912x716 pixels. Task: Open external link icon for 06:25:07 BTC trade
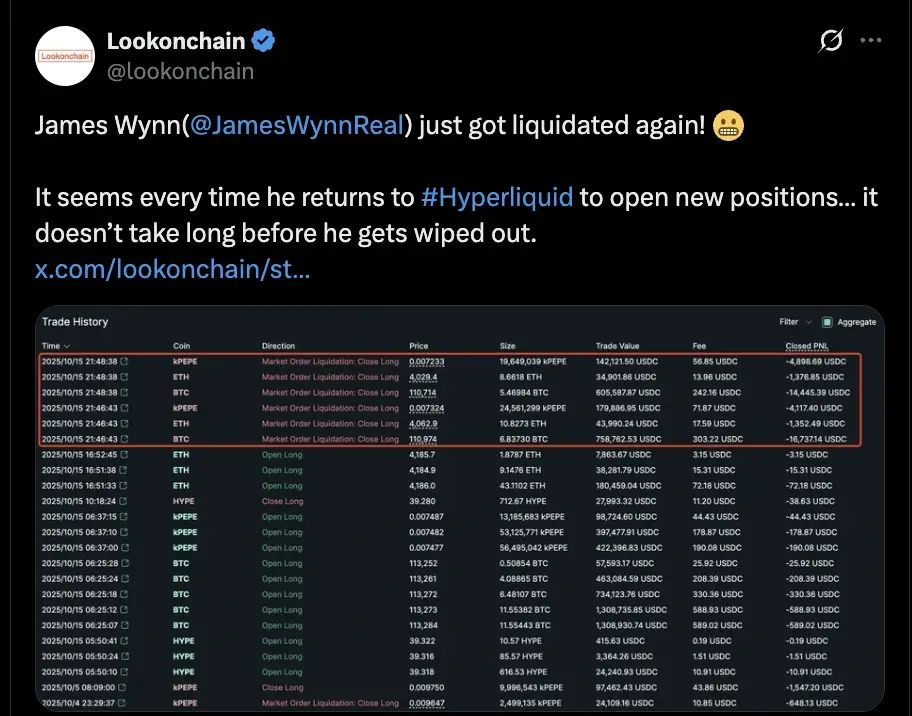point(124,625)
